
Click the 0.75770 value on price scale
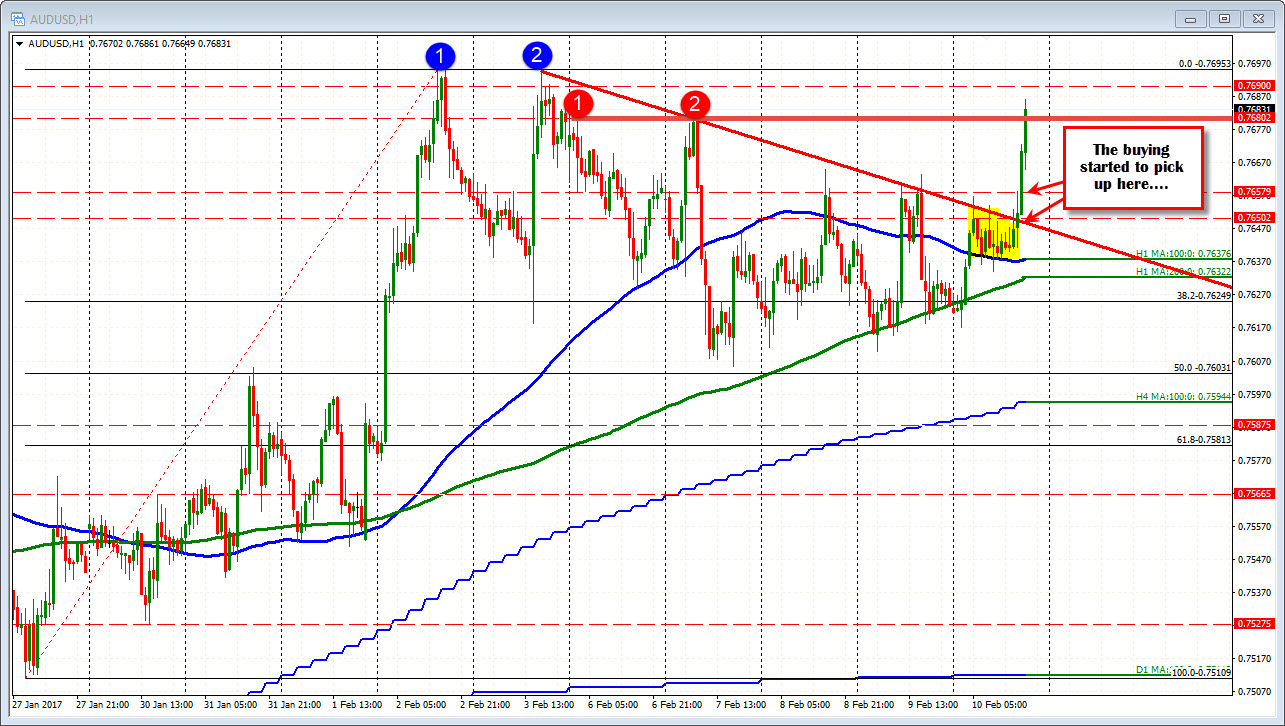click(1254, 461)
